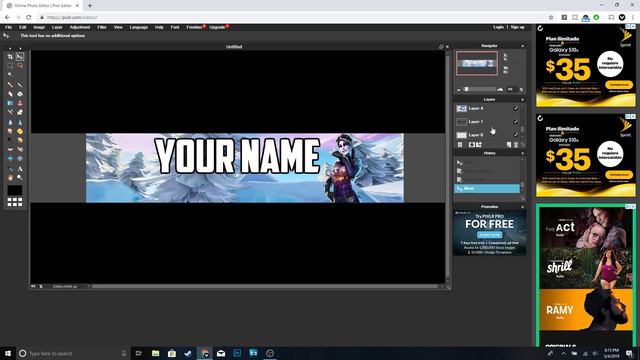Open the main color swatch picker

(15, 190)
